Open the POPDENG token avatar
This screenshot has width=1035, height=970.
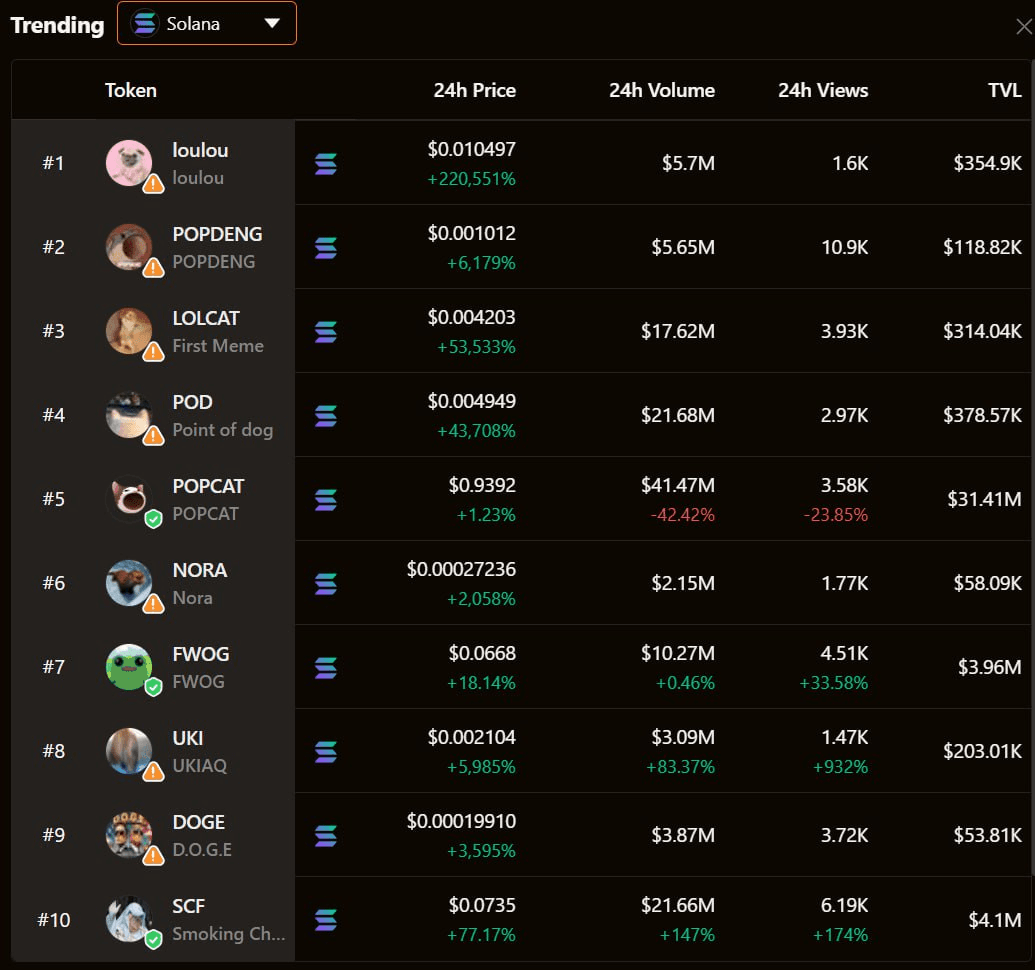coord(129,247)
